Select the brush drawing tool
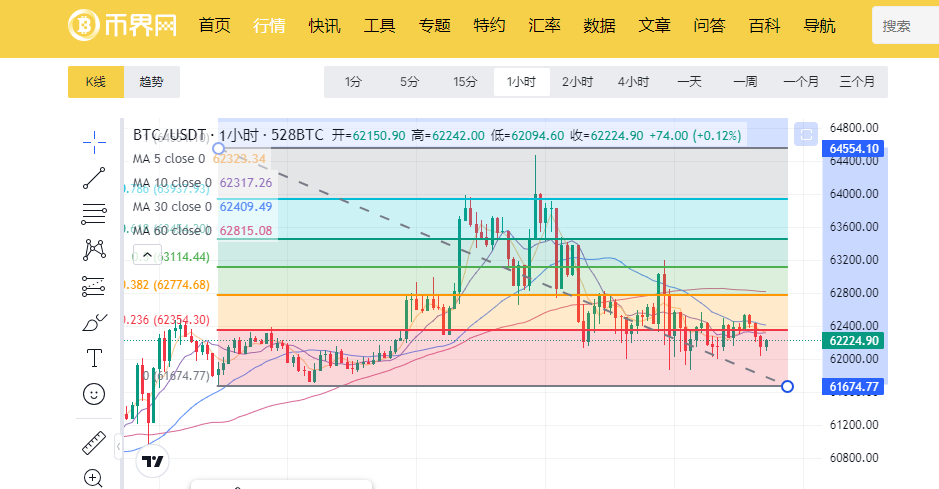 coord(94,322)
